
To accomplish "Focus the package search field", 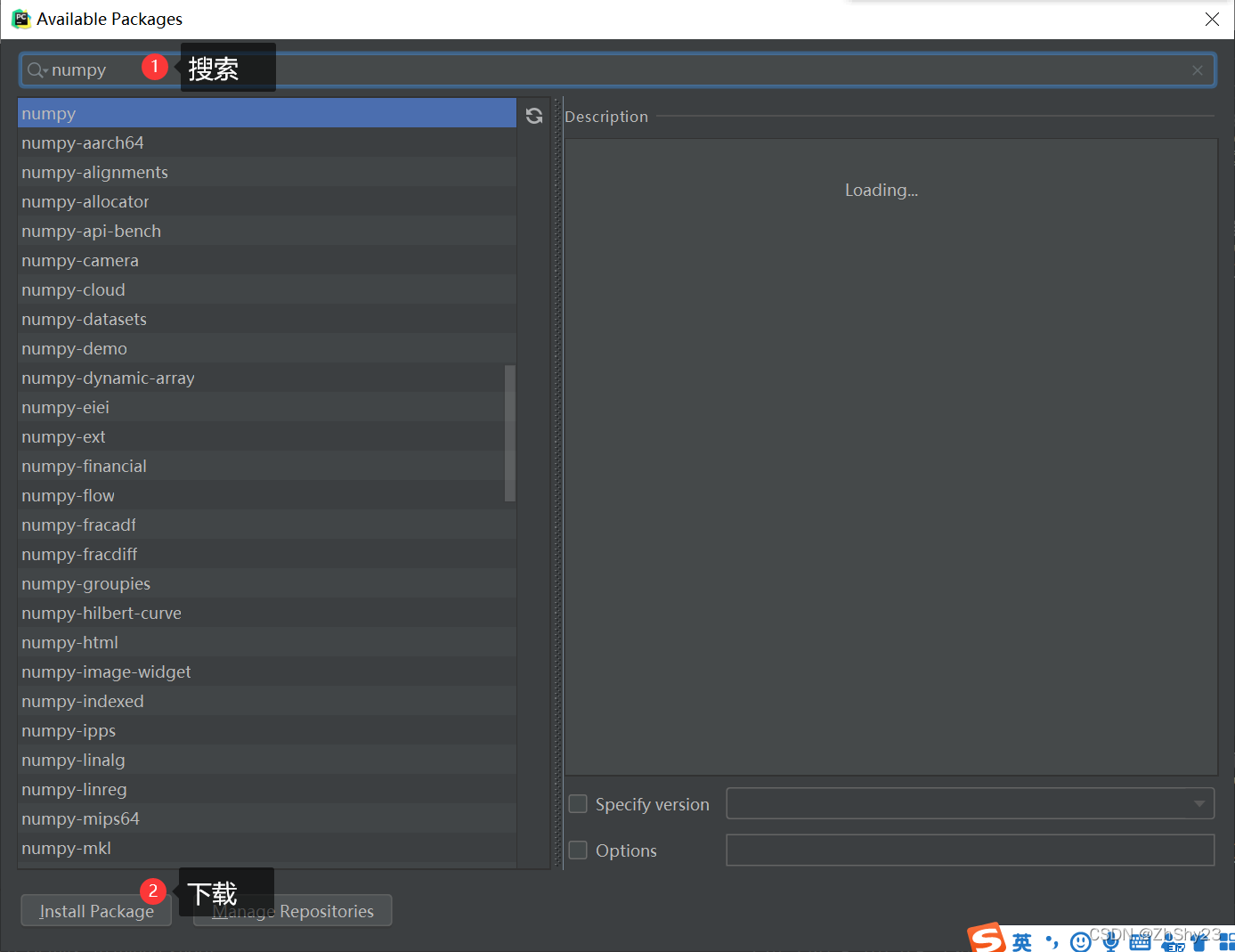I will click(x=618, y=70).
